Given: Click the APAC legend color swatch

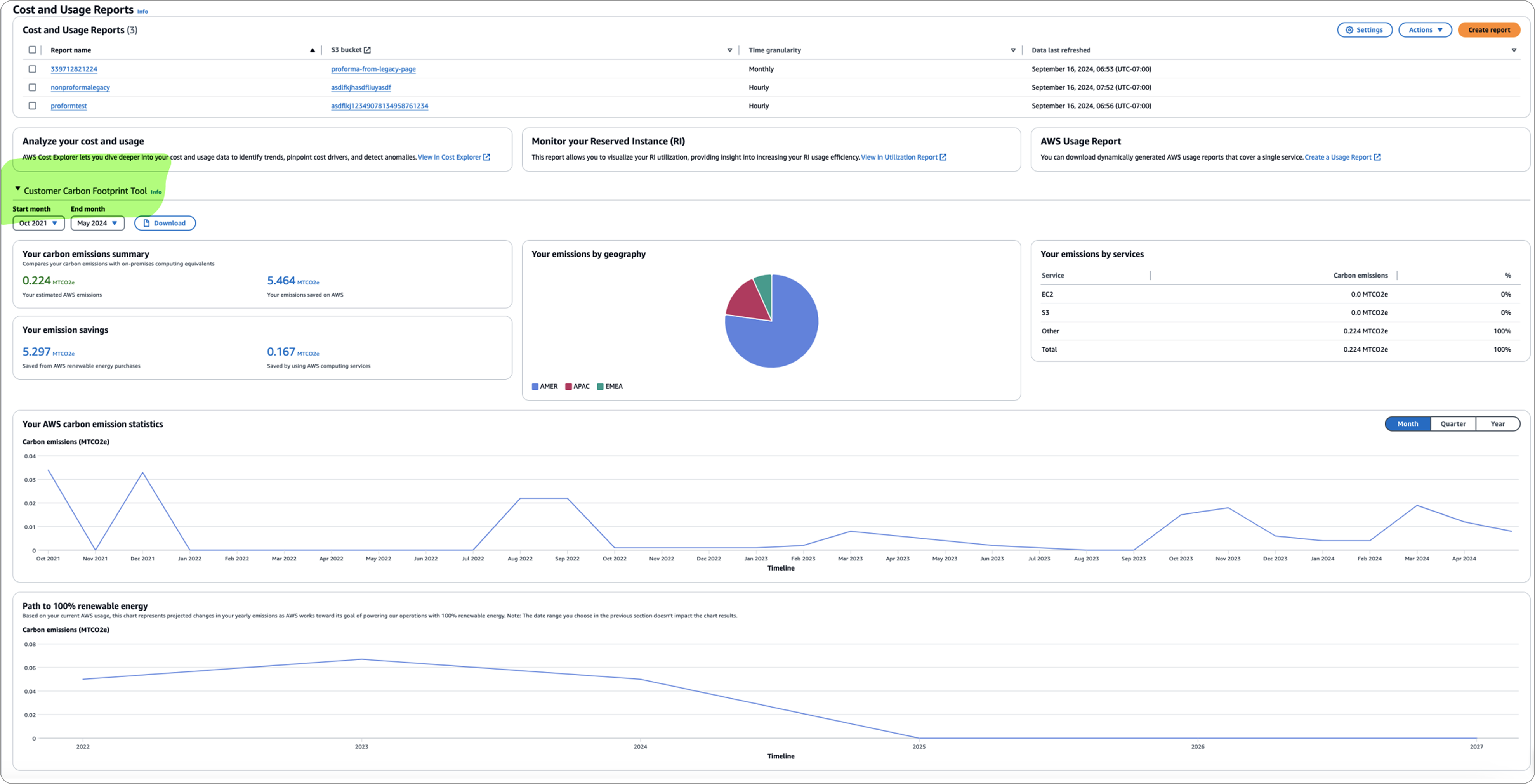Looking at the screenshot, I should coord(568,387).
